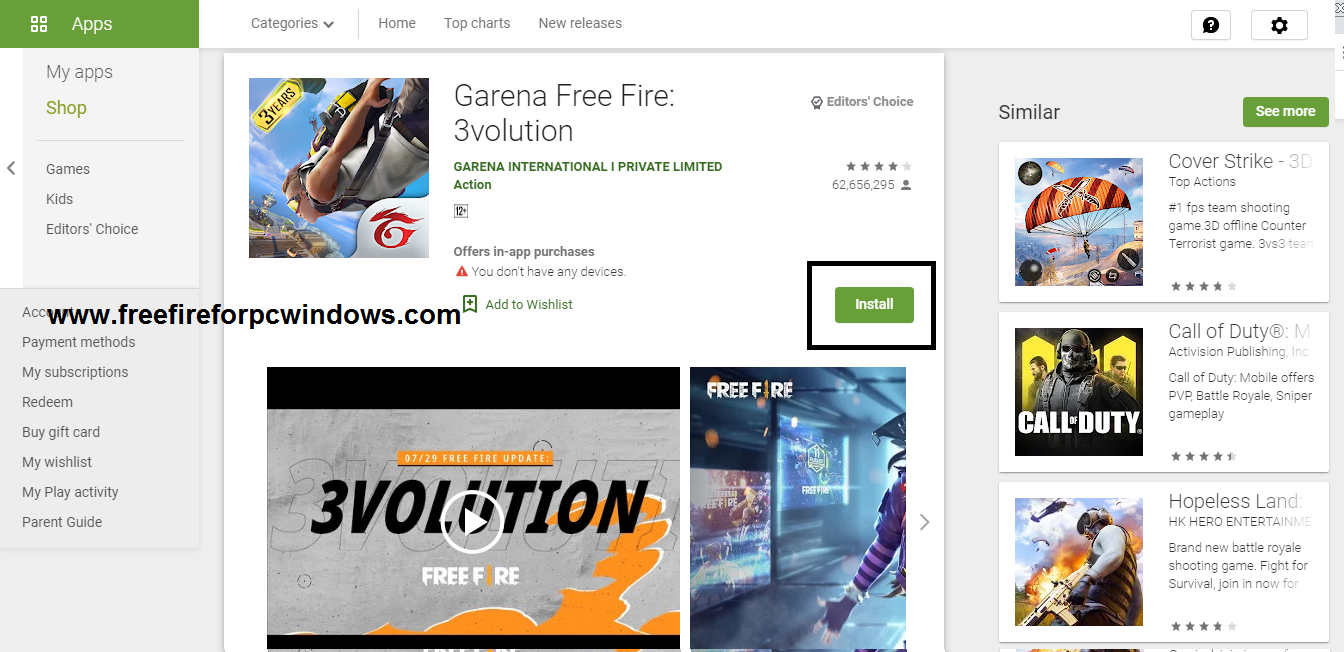Click the 12+ content rating icon
The width and height of the screenshot is (1344, 652).
pyautogui.click(x=461, y=211)
